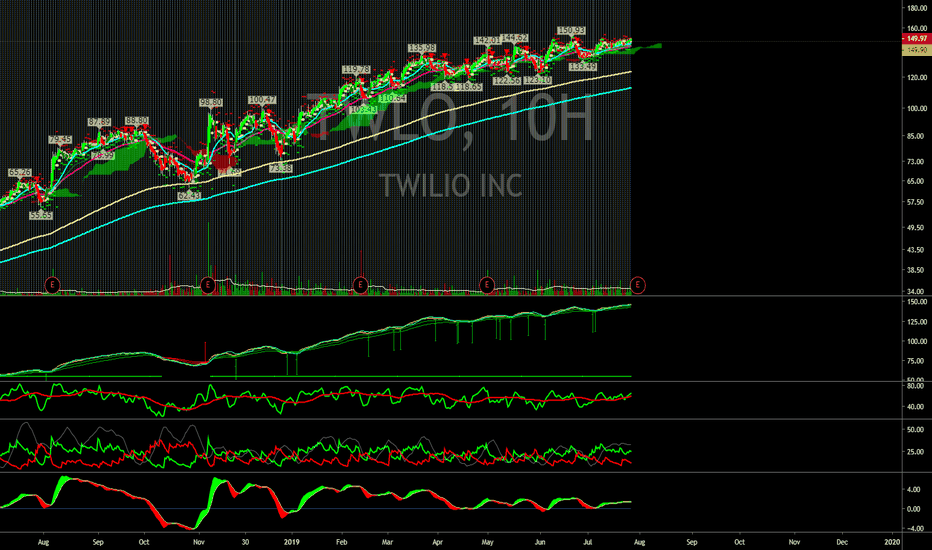Select the 62.43 low pivot label
The height and width of the screenshot is (550, 932).
click(x=189, y=195)
